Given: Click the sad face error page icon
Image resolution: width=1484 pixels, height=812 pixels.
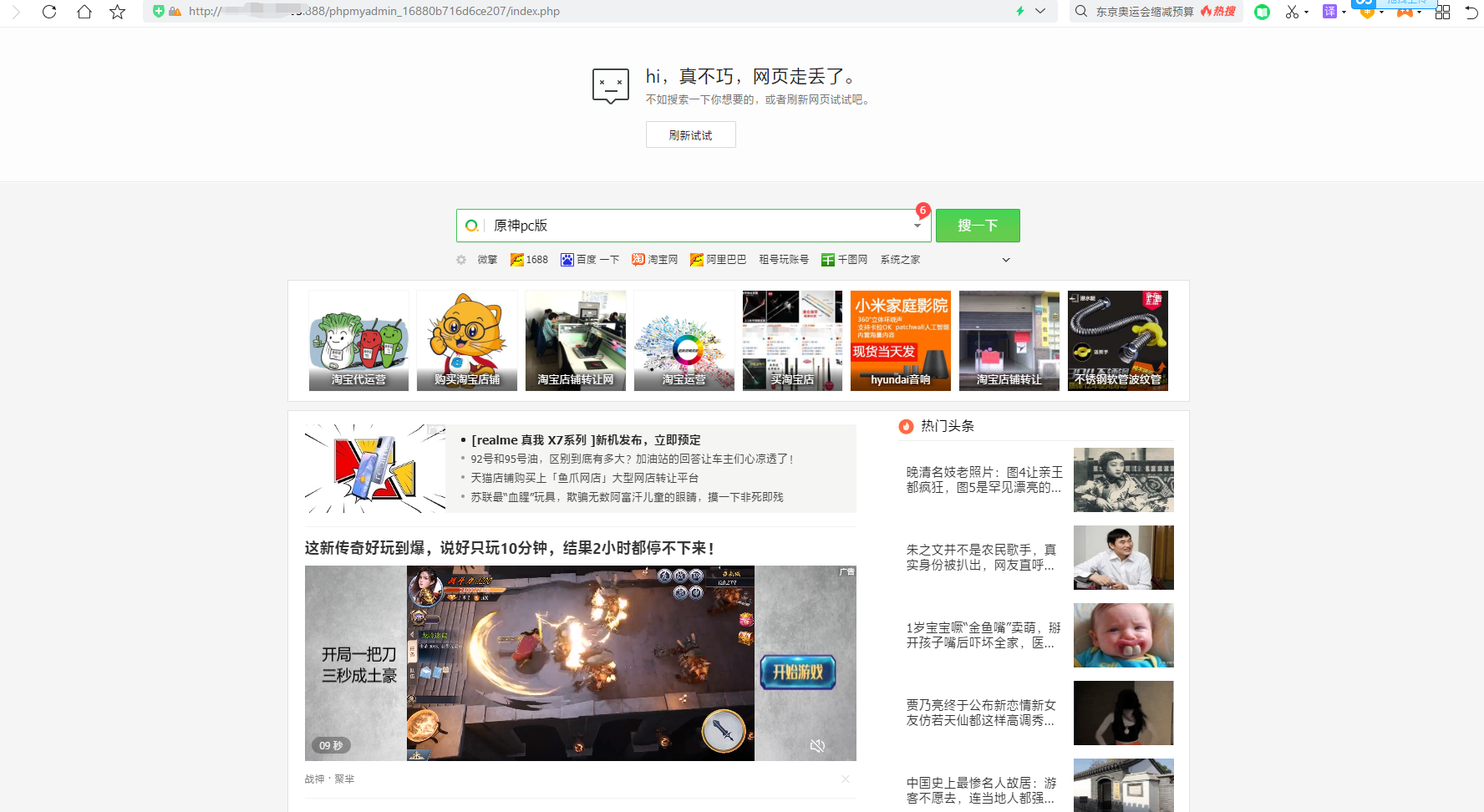Looking at the screenshot, I should click(611, 86).
